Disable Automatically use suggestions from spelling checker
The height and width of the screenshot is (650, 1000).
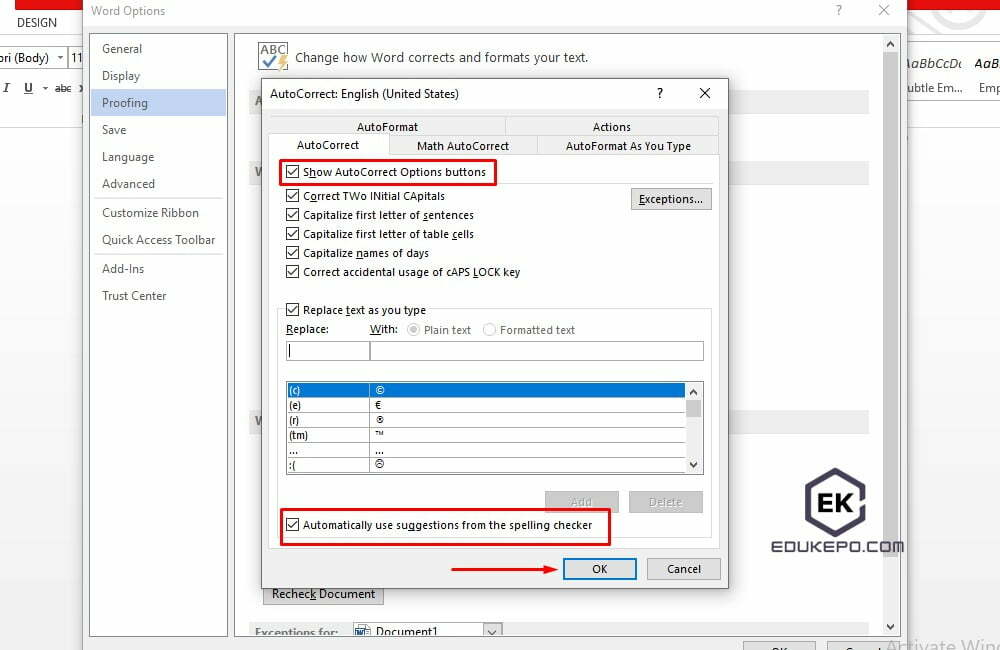click(x=293, y=525)
